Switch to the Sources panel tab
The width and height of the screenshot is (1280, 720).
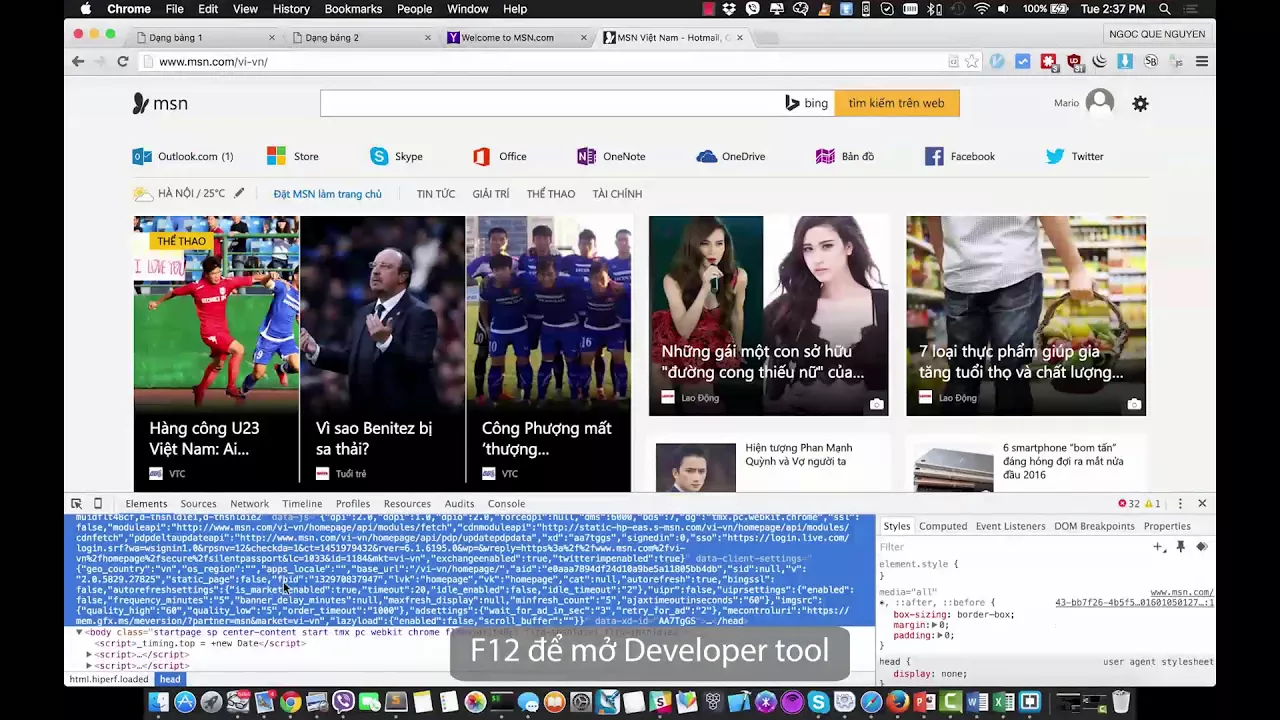[198, 504]
